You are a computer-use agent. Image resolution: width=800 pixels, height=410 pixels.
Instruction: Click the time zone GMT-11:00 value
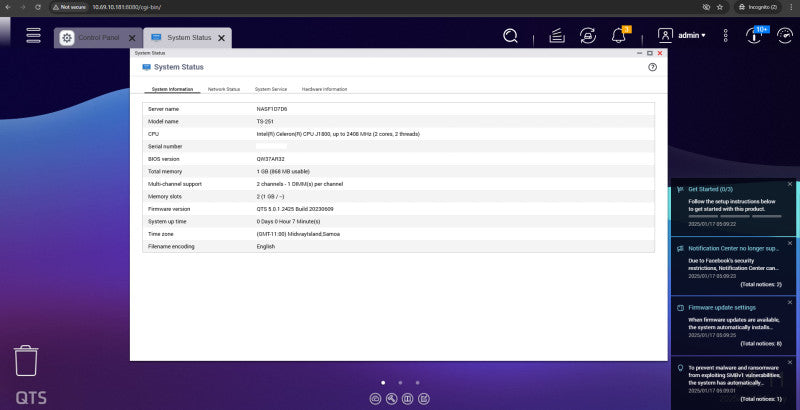tap(298, 234)
